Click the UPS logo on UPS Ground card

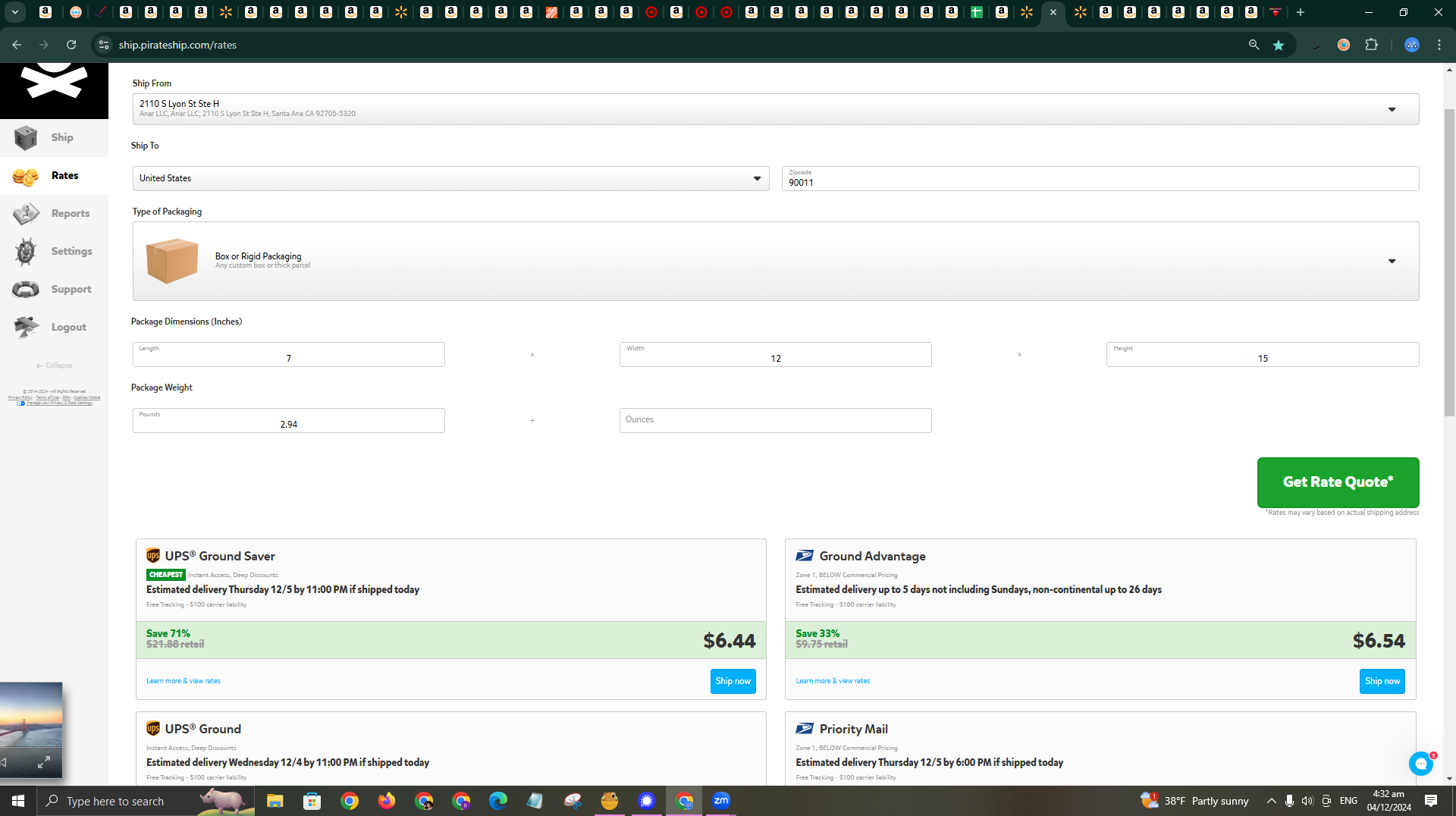(153, 729)
